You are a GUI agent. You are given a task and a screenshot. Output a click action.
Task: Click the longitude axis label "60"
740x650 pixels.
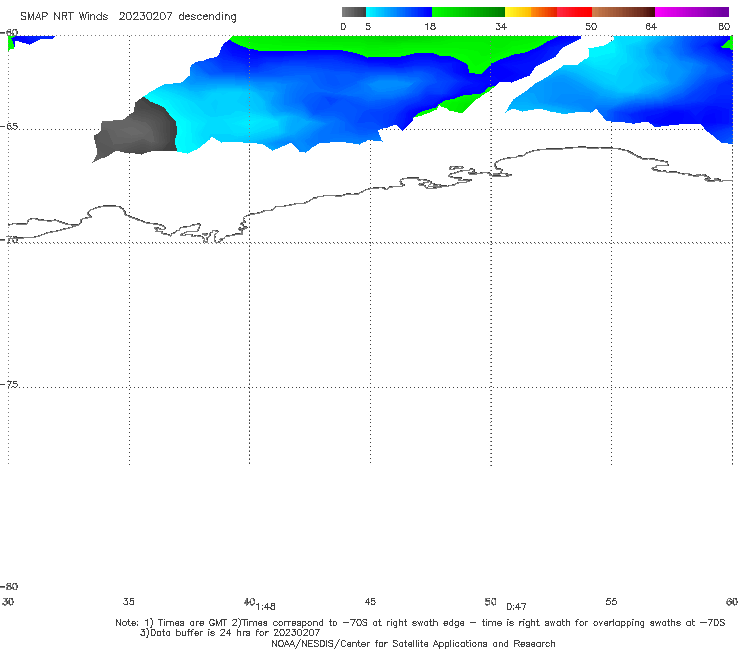tap(732, 601)
